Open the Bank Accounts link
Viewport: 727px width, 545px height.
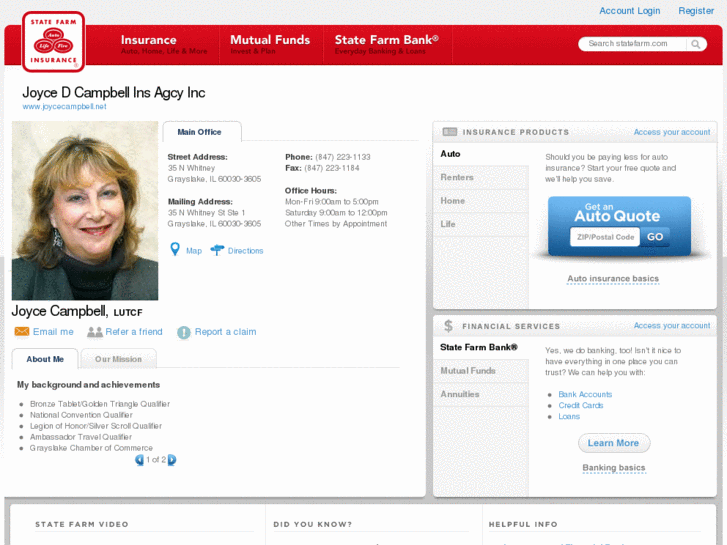pos(585,394)
